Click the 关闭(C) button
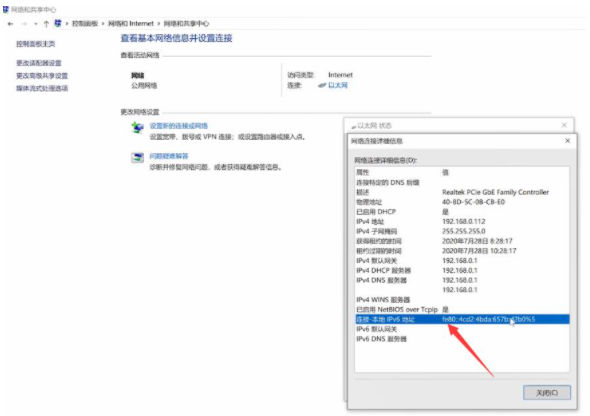 pos(547,393)
